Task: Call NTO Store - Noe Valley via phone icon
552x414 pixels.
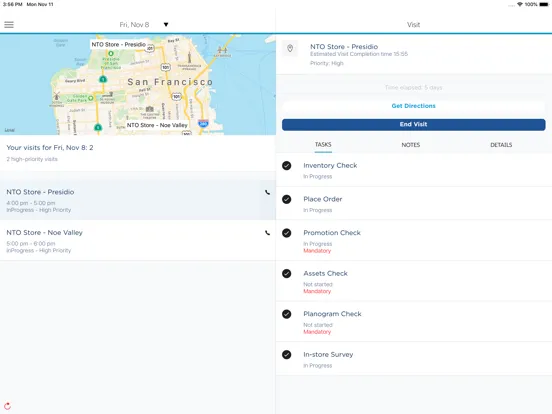Action: [268, 233]
